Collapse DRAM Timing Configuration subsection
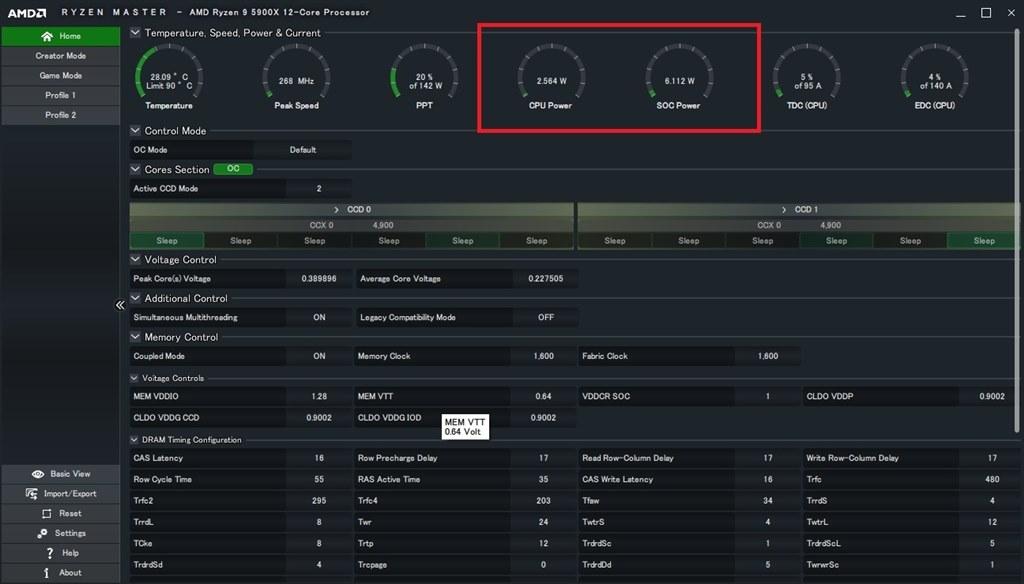 tap(134, 440)
